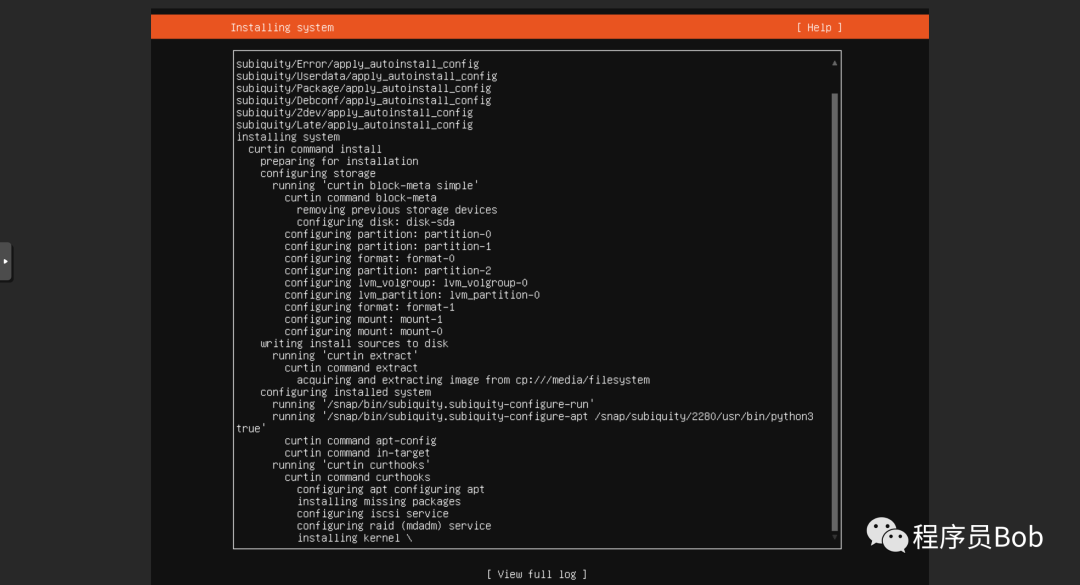
Task: Select 'configuring disk: disk-sda' log line
Action: (x=375, y=222)
